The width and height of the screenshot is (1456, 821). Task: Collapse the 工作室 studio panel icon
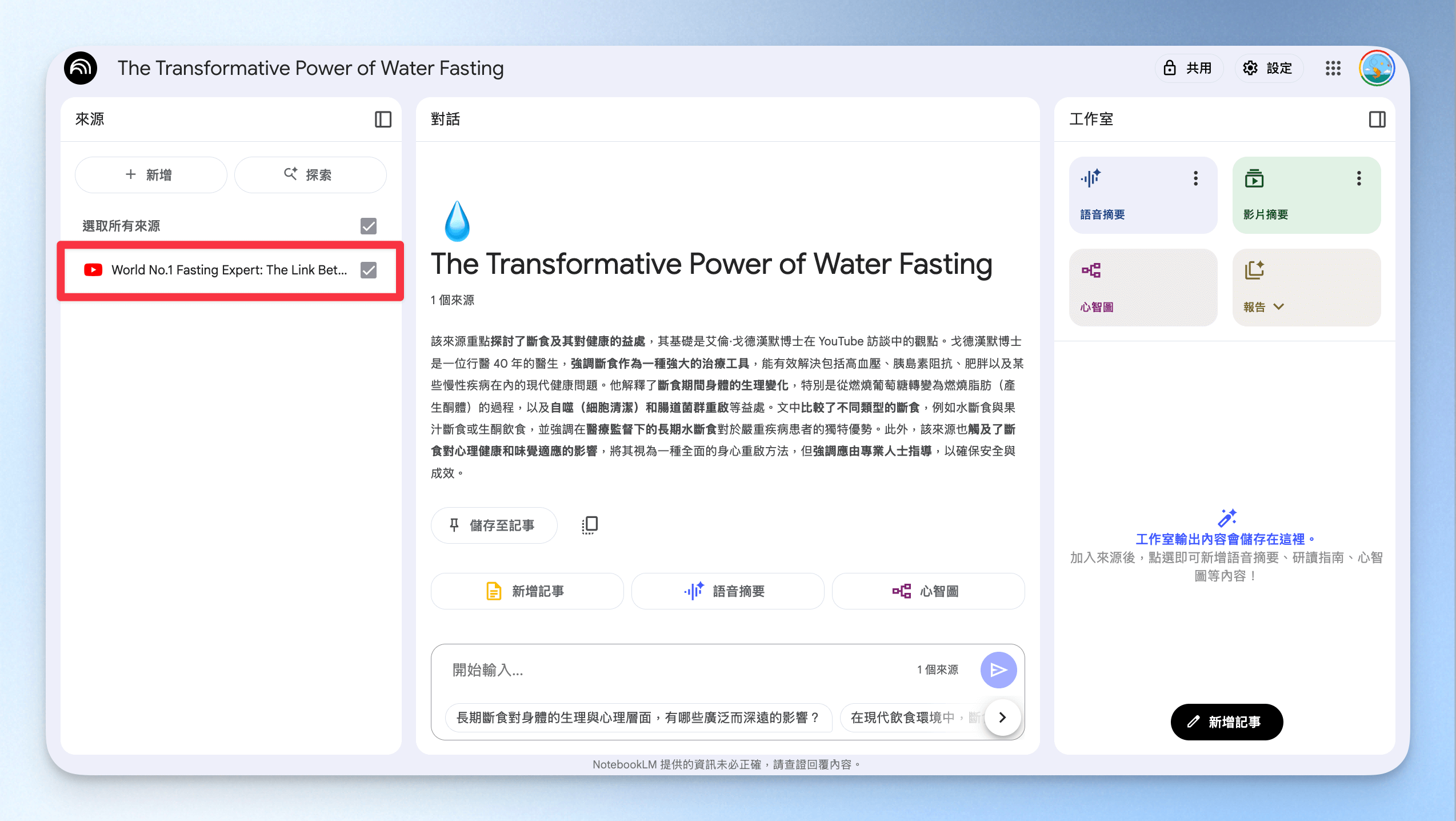(x=1377, y=119)
